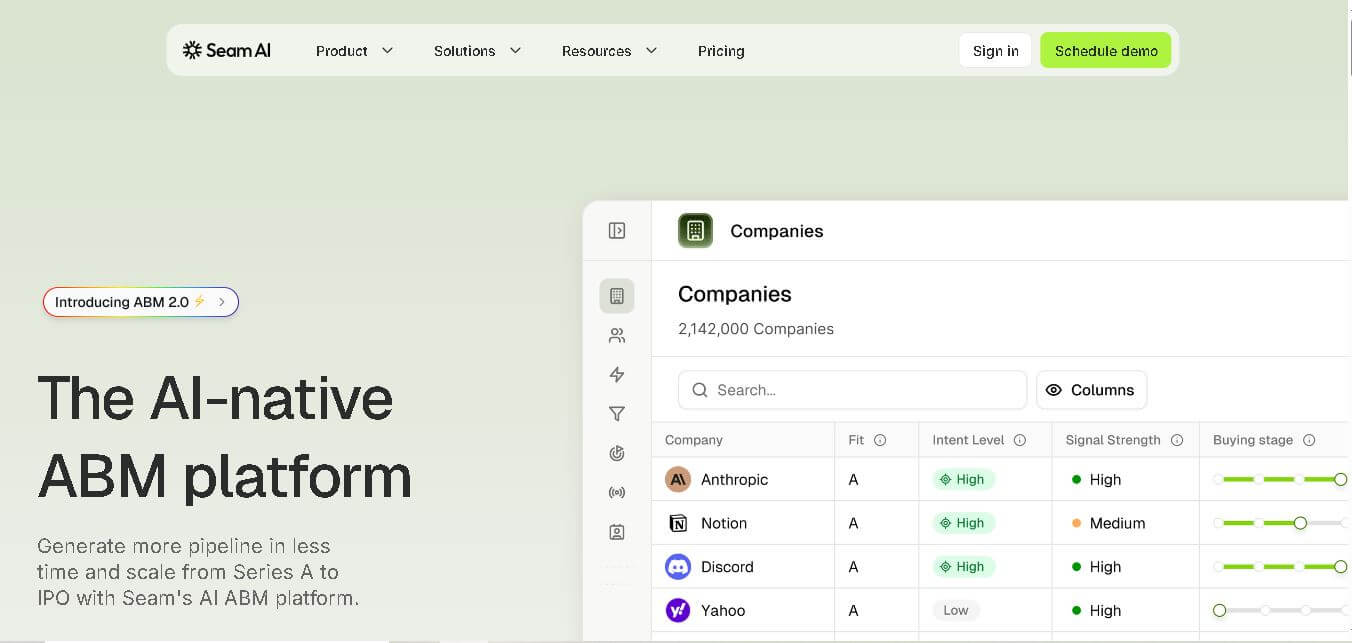This screenshot has width=1352, height=643.
Task: Click the Yahoo company logo
Action: coord(678,610)
